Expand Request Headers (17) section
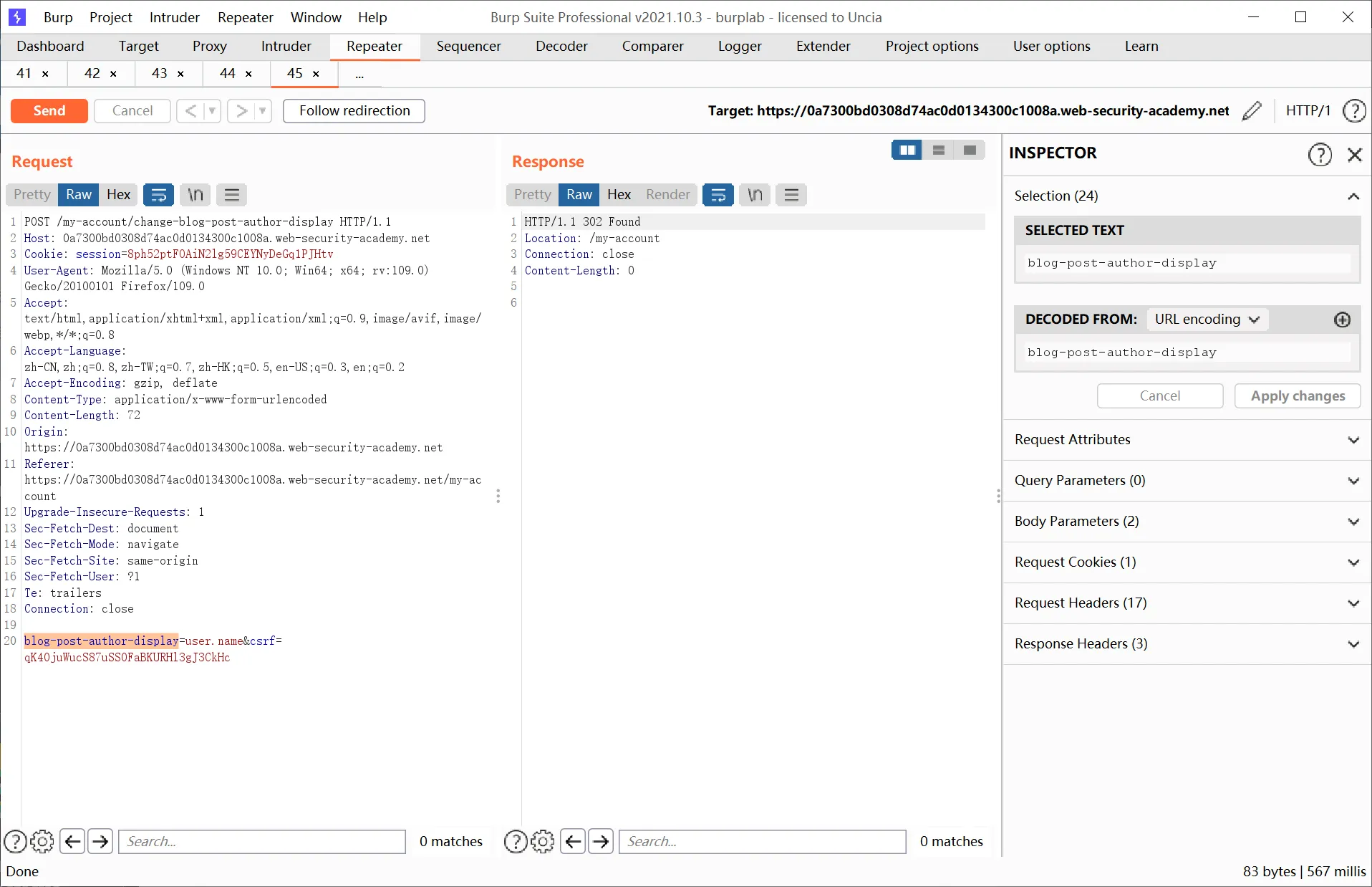Screen dimensions: 1372x887 click(1187, 603)
